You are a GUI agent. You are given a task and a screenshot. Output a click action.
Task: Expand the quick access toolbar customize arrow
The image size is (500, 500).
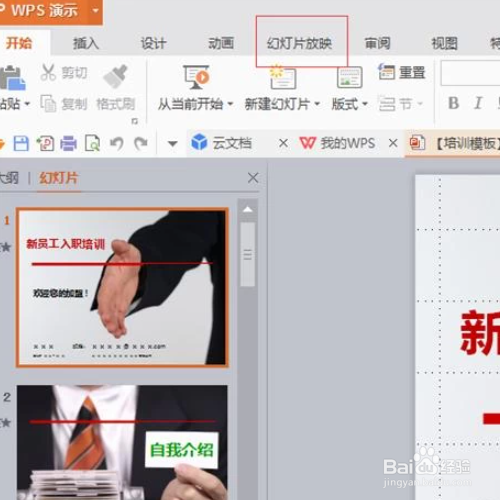click(x=172, y=144)
